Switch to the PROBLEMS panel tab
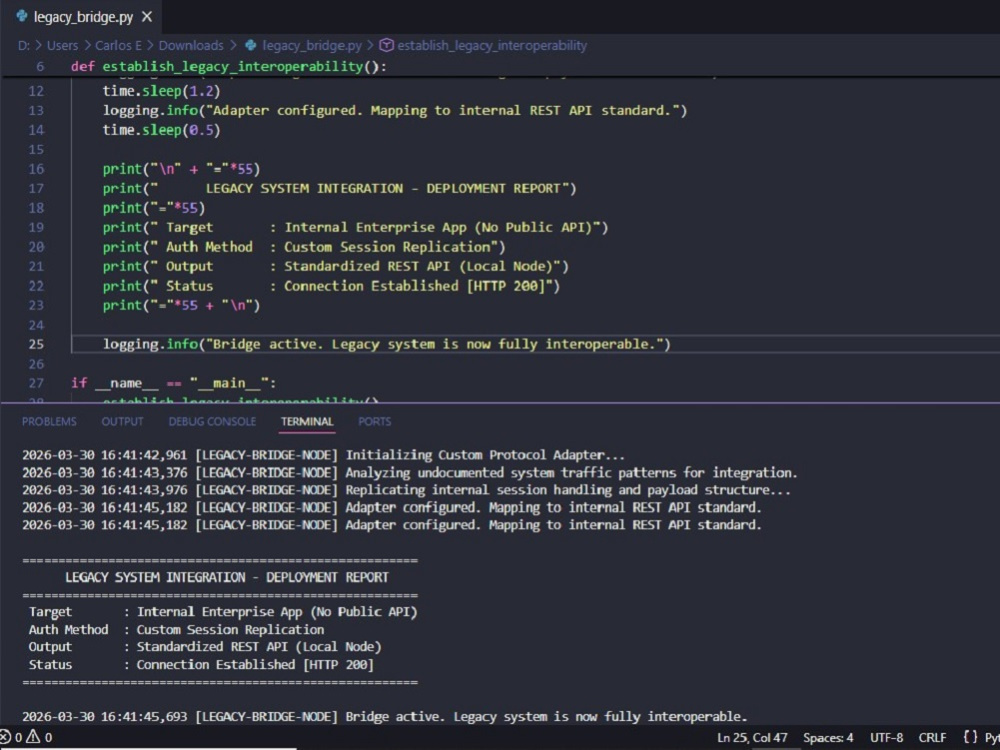The width and height of the screenshot is (1000, 750). point(49,422)
